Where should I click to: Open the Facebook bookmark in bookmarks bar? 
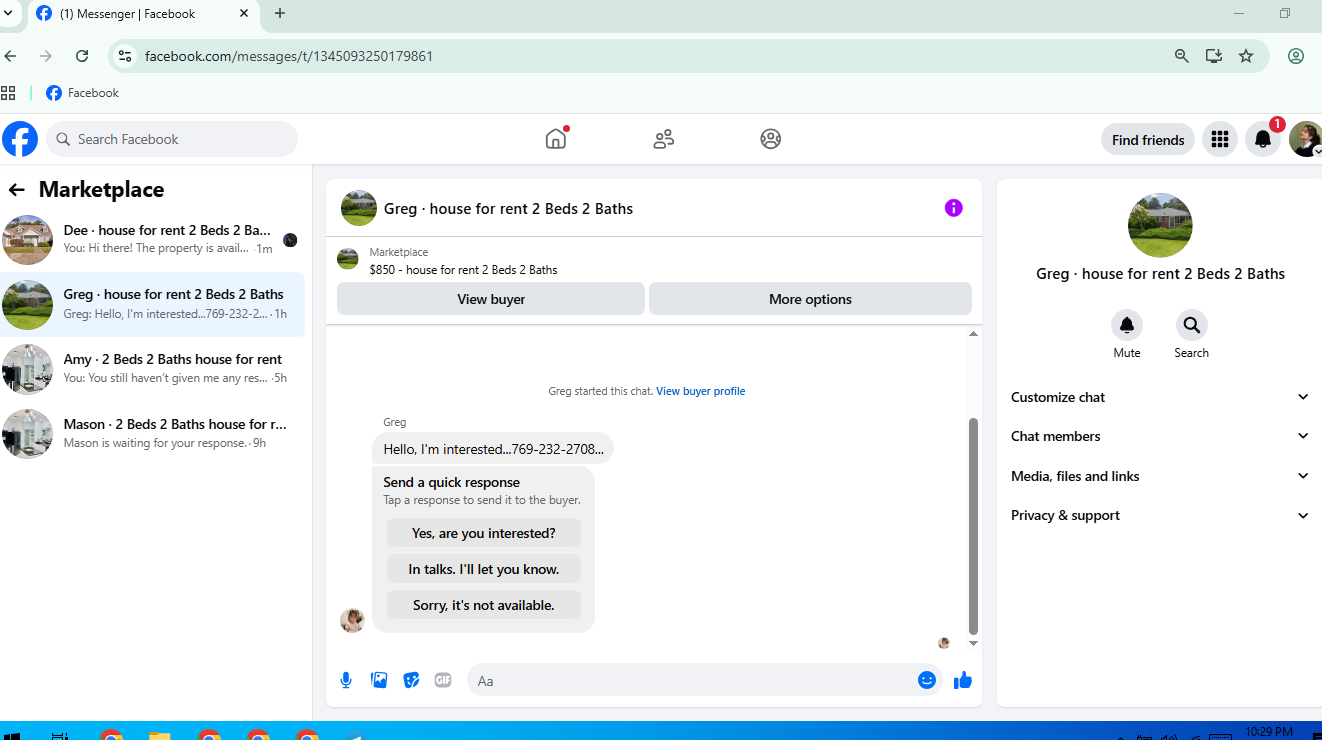(x=82, y=93)
